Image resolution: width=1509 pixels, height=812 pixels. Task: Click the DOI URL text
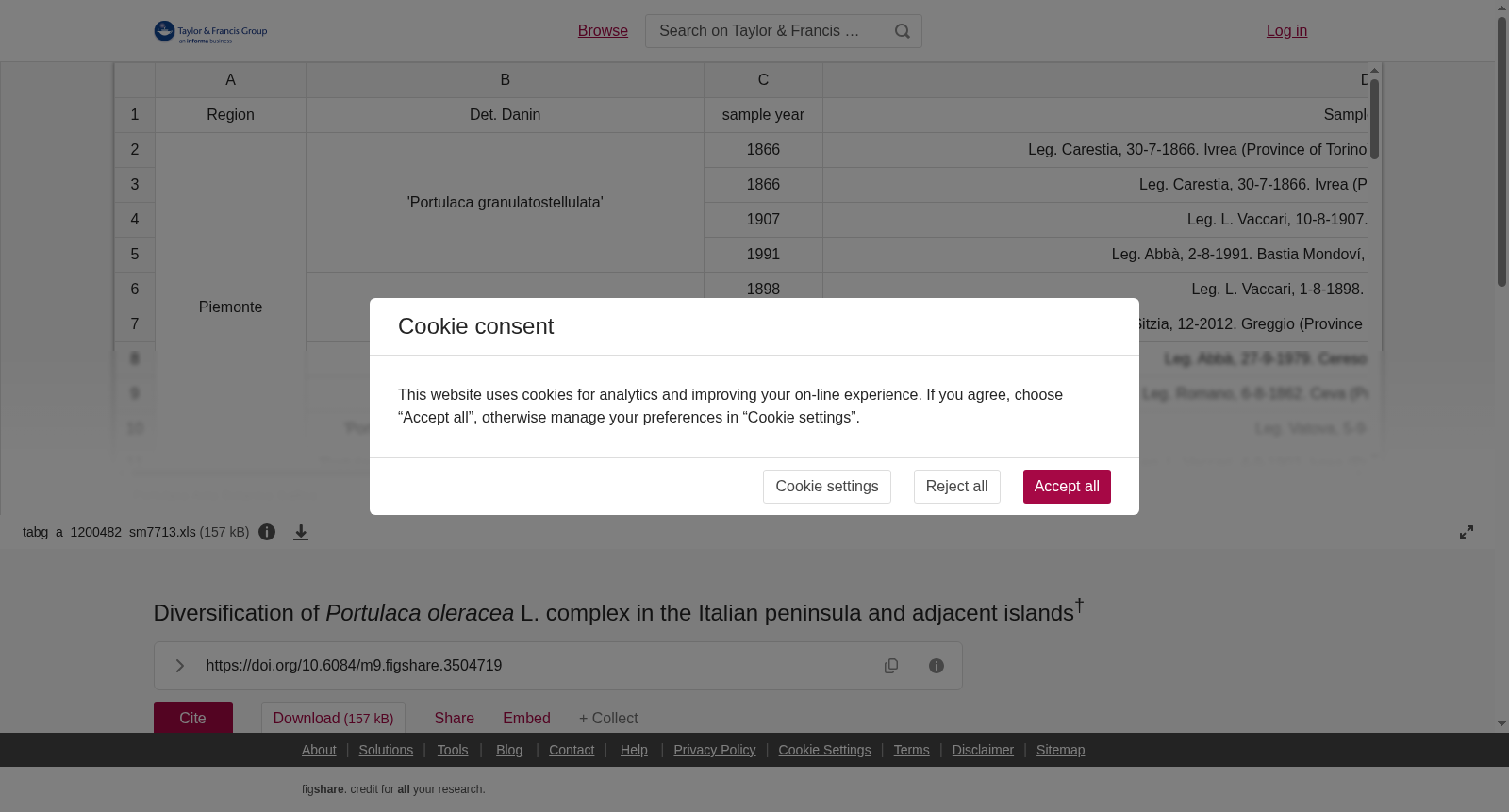[354, 666]
